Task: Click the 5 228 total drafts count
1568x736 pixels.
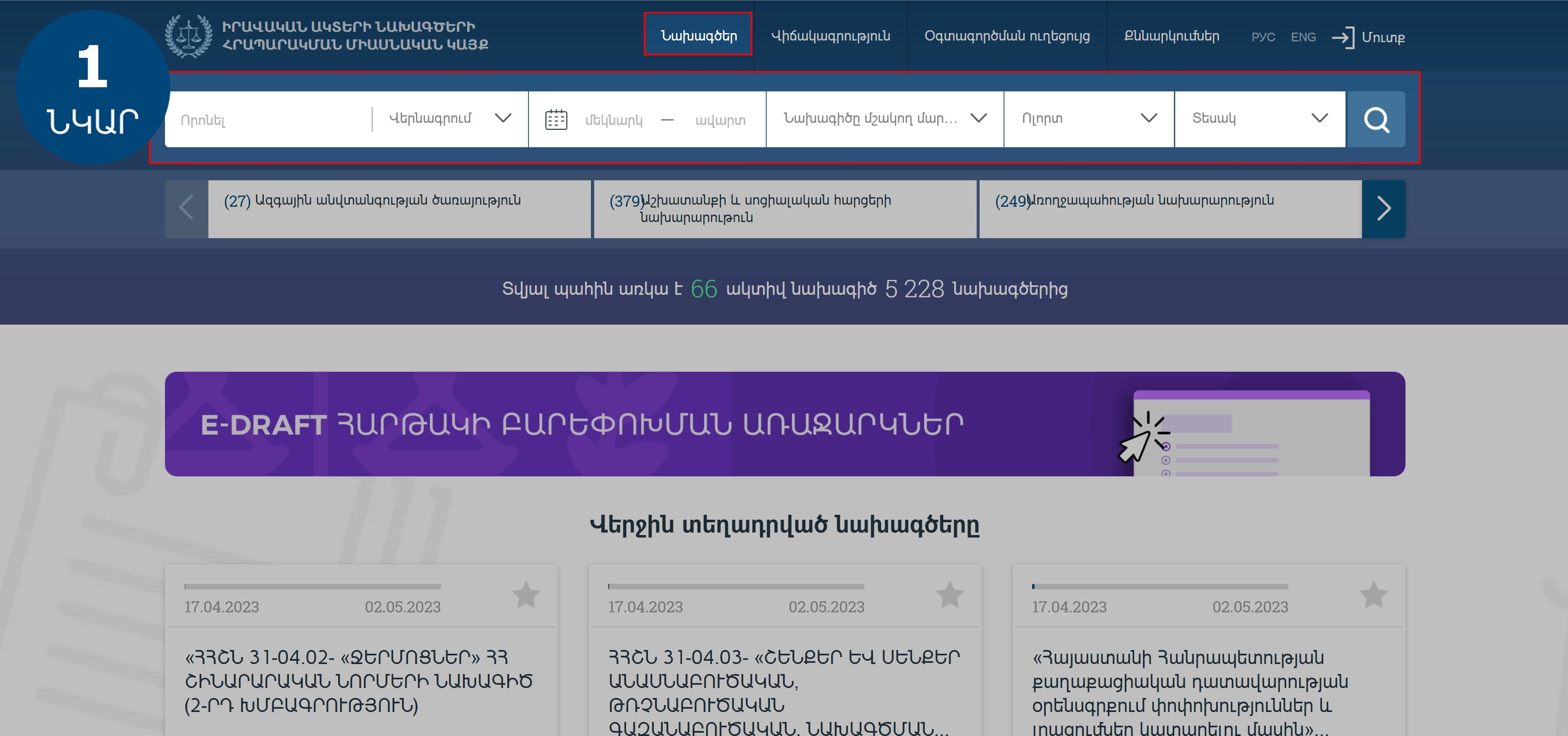Action: [914, 289]
